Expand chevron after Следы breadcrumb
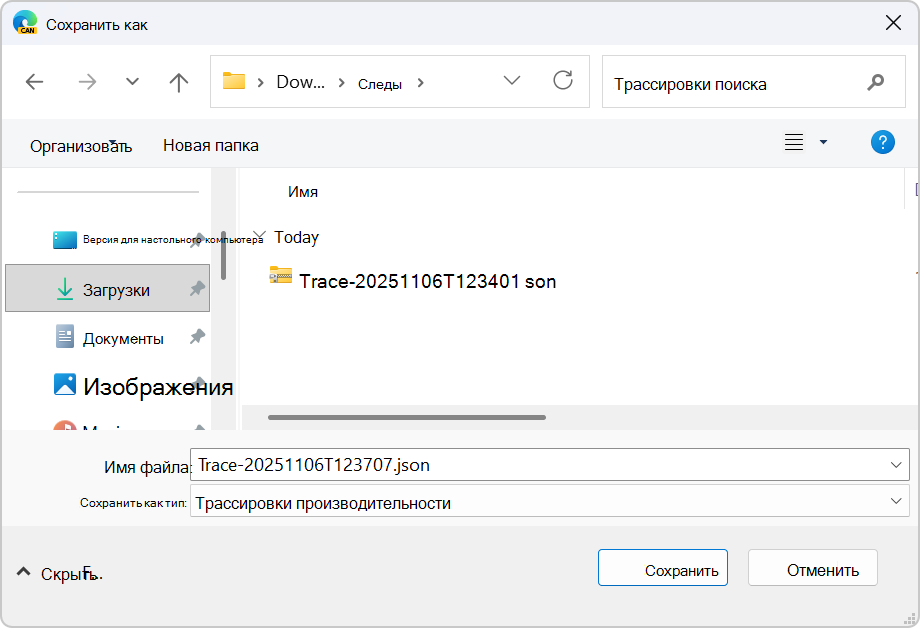The width and height of the screenshot is (920, 628). pos(420,83)
